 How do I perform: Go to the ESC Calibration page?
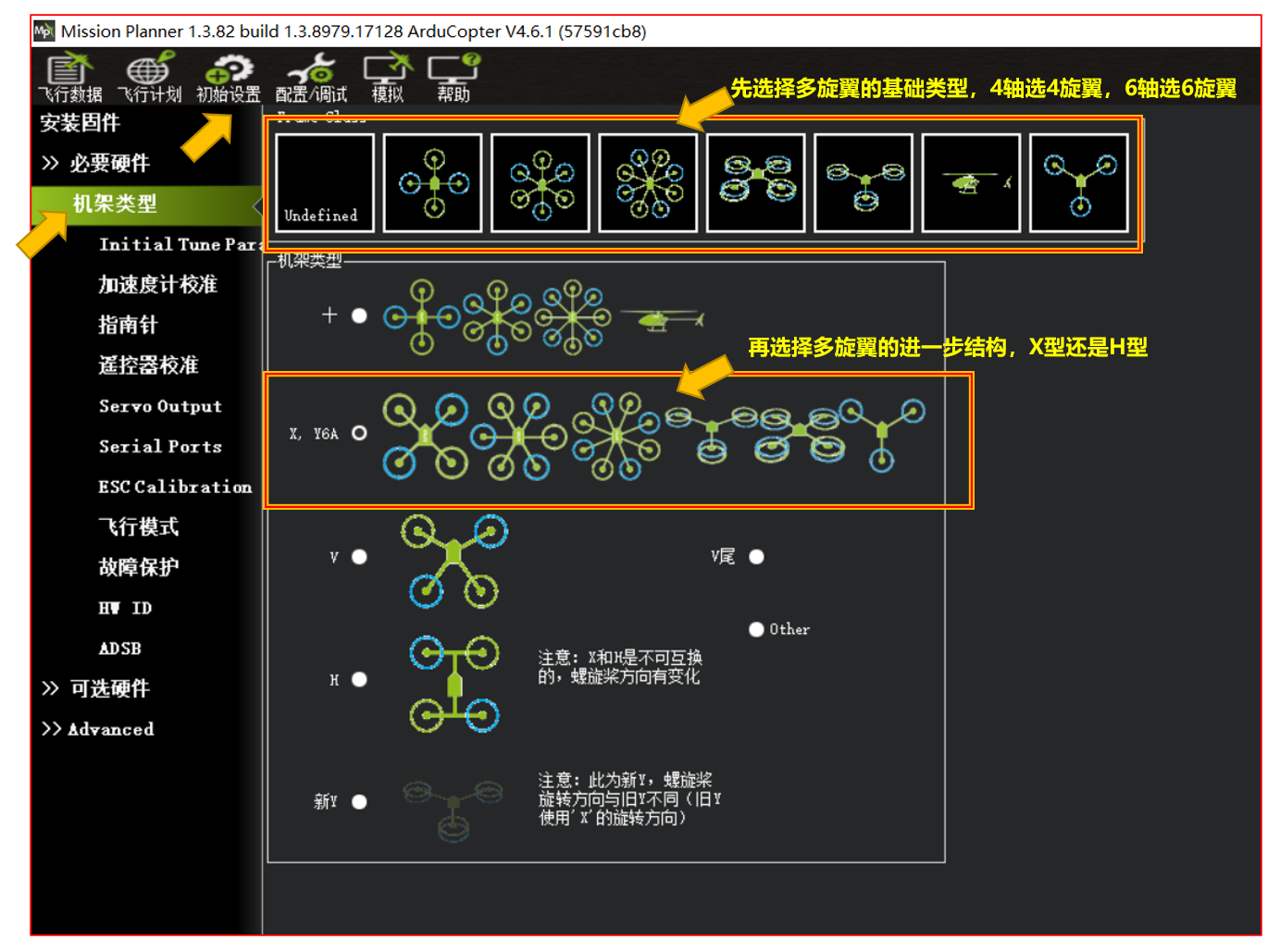[175, 487]
